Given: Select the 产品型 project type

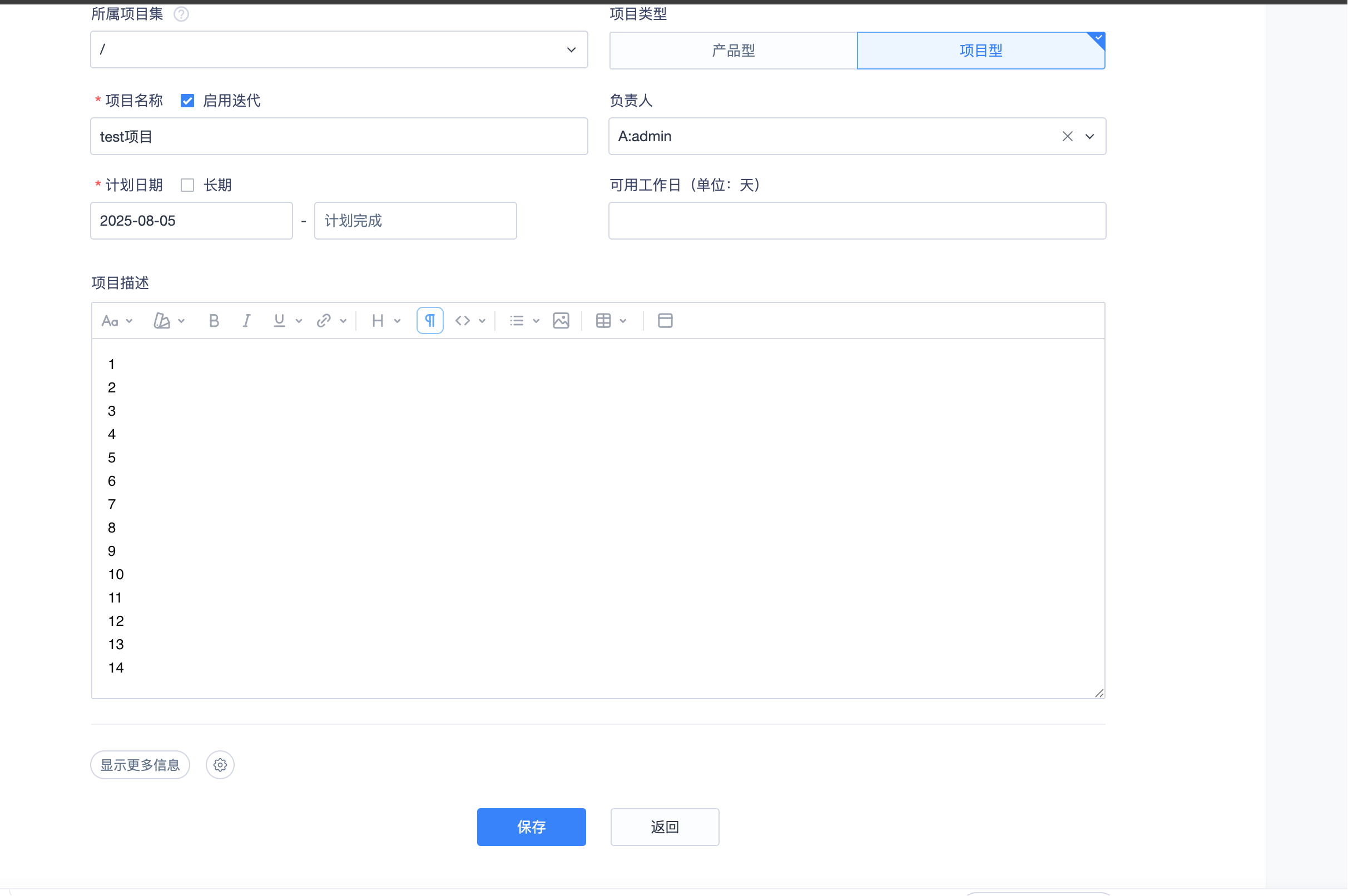Looking at the screenshot, I should click(x=734, y=51).
